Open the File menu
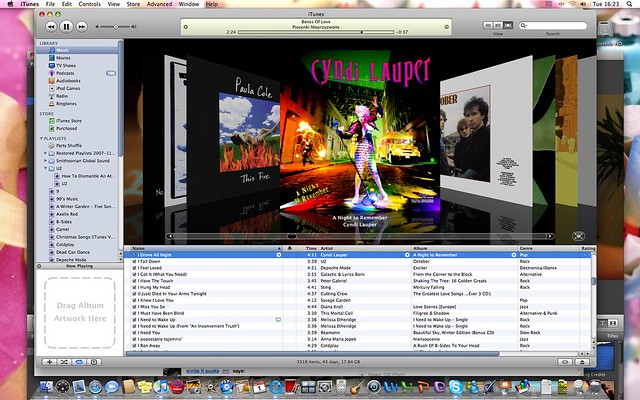 pos(50,4)
